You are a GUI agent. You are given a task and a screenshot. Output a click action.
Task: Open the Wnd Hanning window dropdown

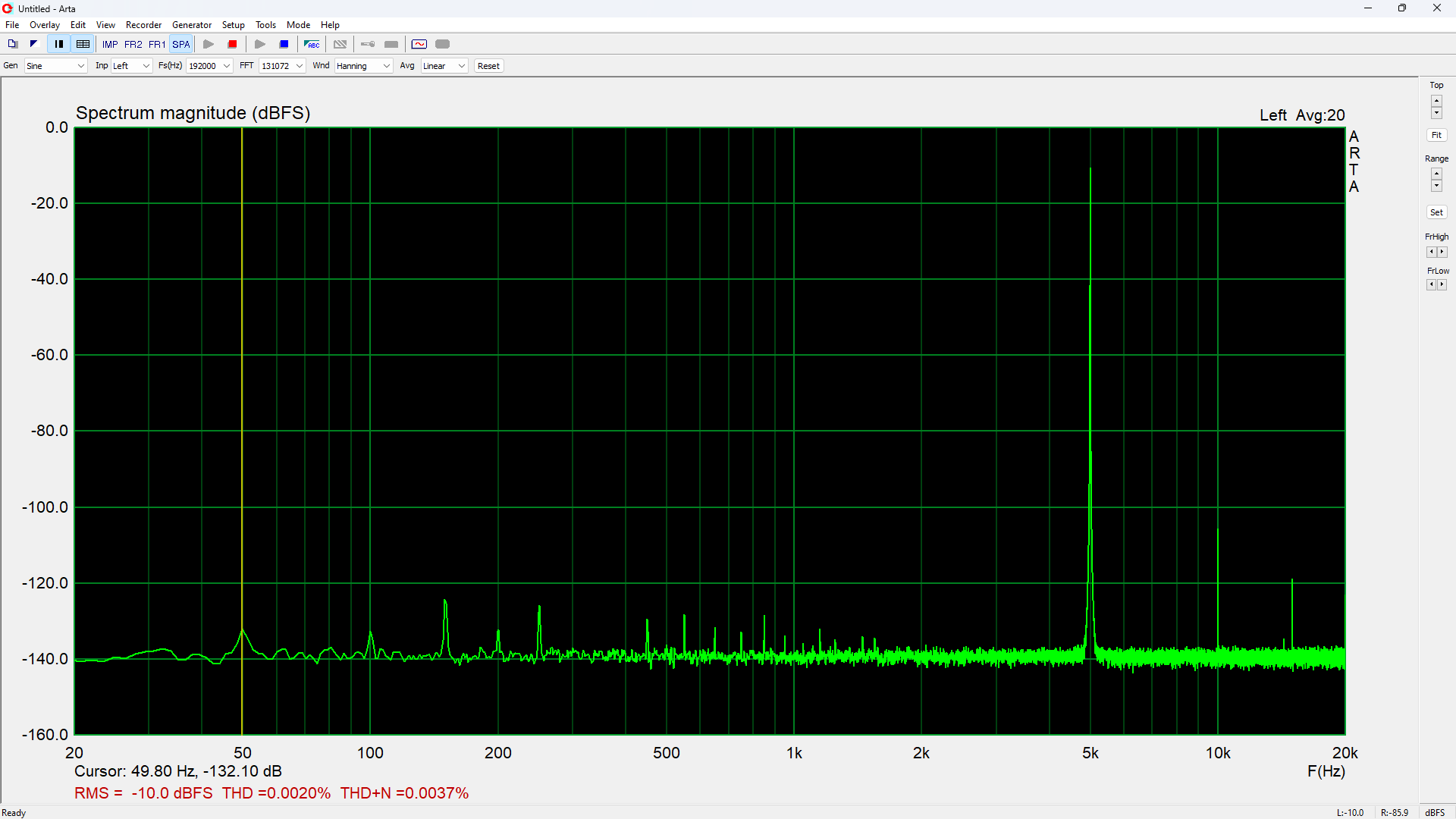pyautogui.click(x=363, y=66)
